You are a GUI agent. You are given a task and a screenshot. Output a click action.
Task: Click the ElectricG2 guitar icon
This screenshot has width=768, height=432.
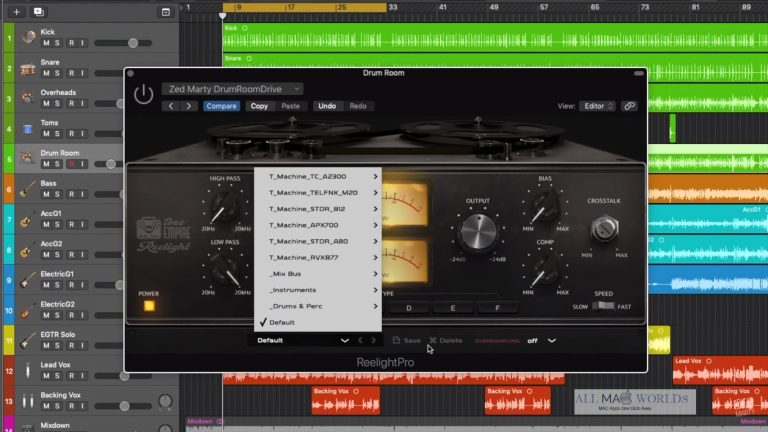pos(27,311)
